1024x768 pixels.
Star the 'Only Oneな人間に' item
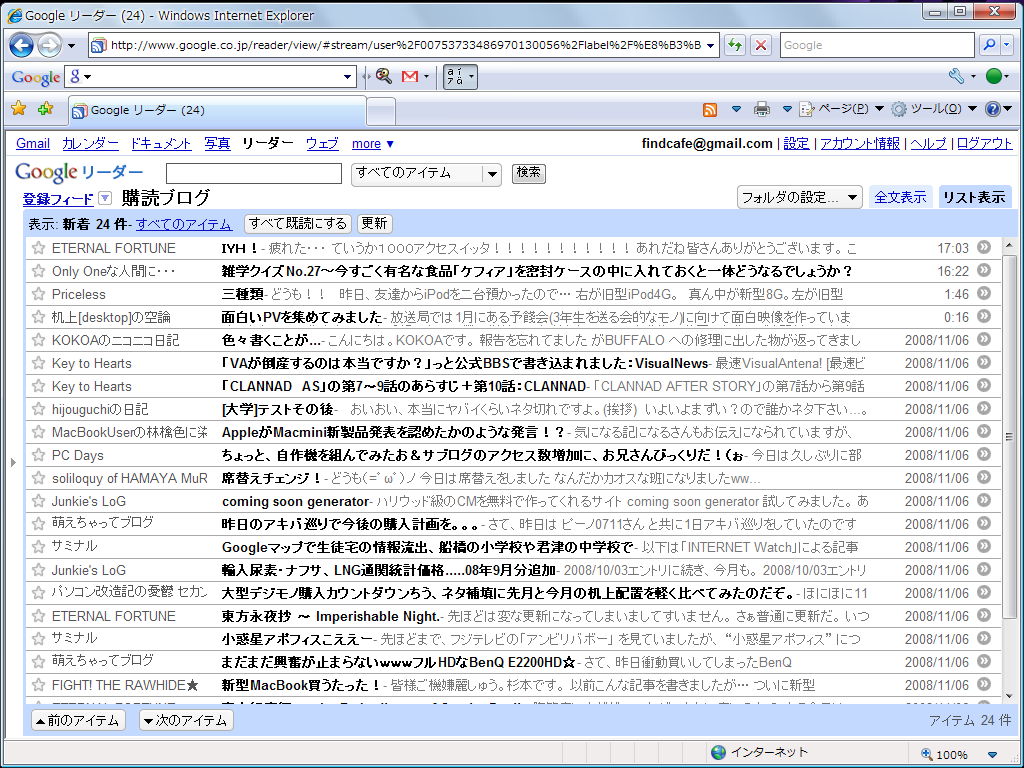coord(39,271)
